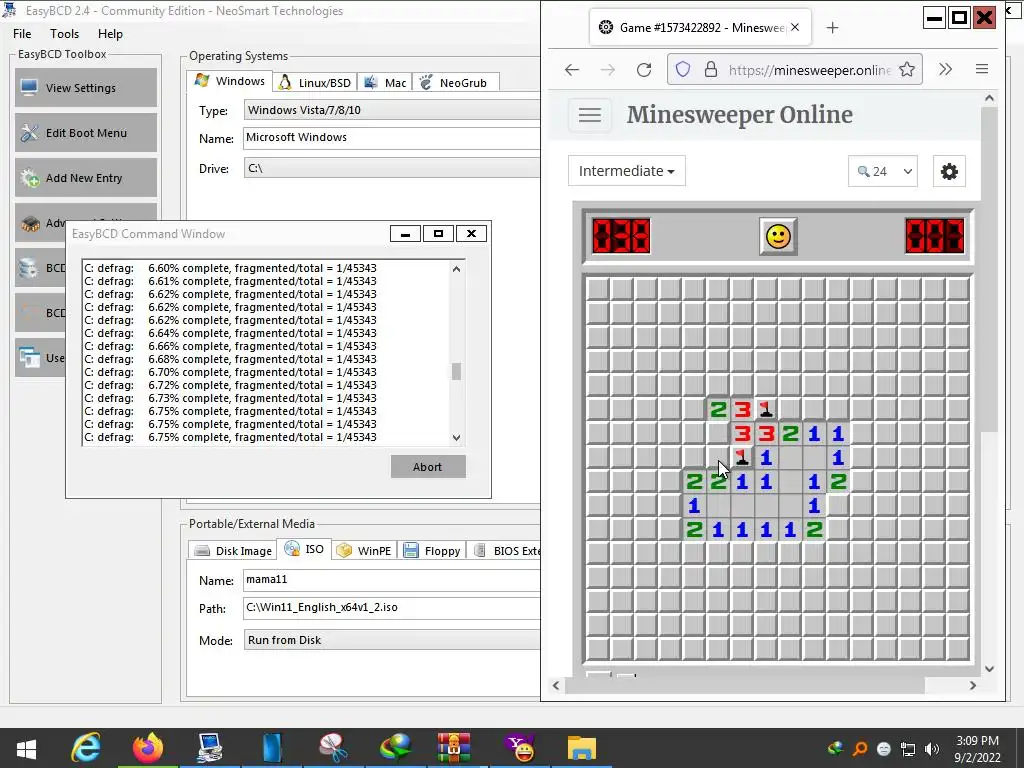Image resolution: width=1024 pixels, height=768 pixels.
Task: Click the volume speaker tray icon
Action: tap(932, 748)
